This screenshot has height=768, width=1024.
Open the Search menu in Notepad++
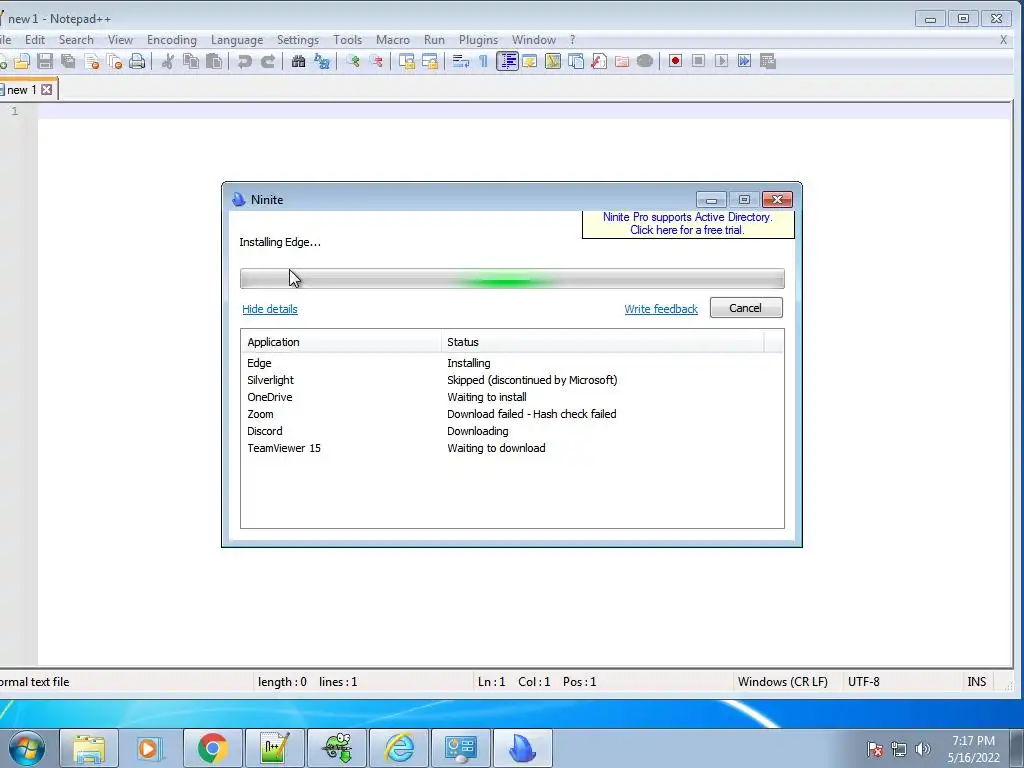coord(76,40)
